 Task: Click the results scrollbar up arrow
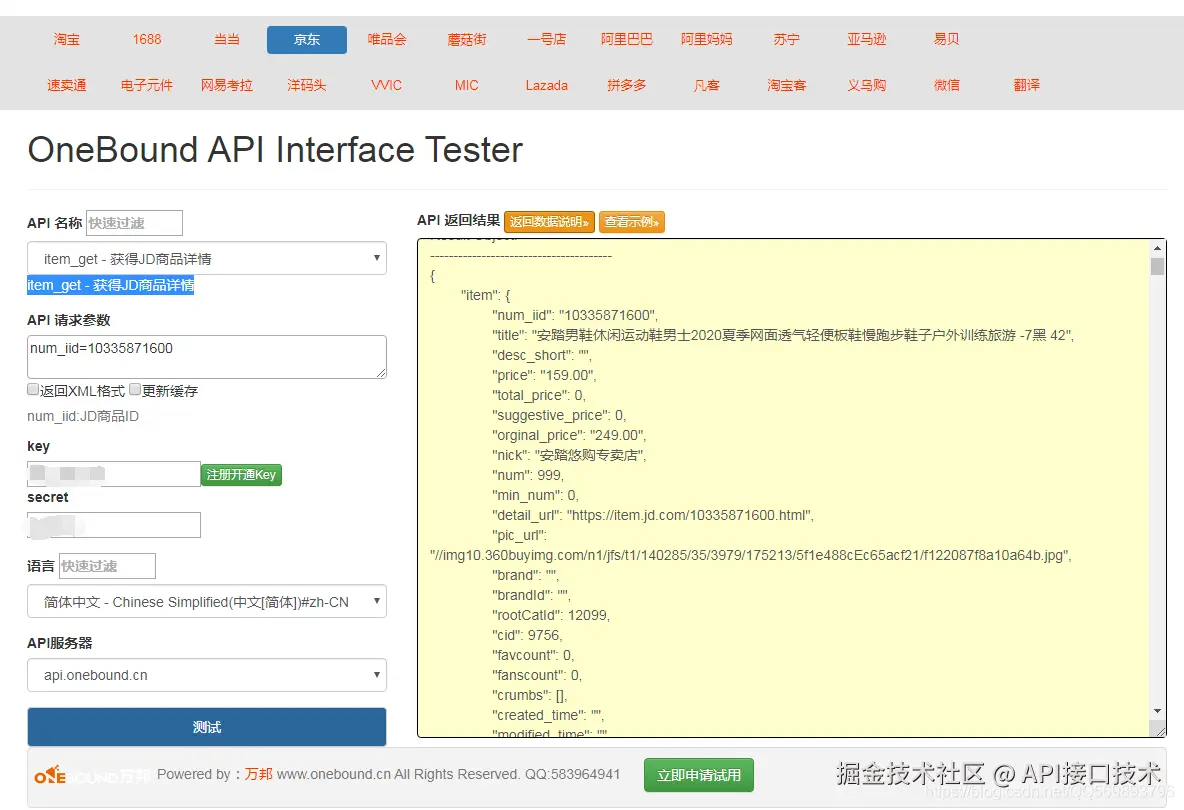pyautogui.click(x=1157, y=247)
